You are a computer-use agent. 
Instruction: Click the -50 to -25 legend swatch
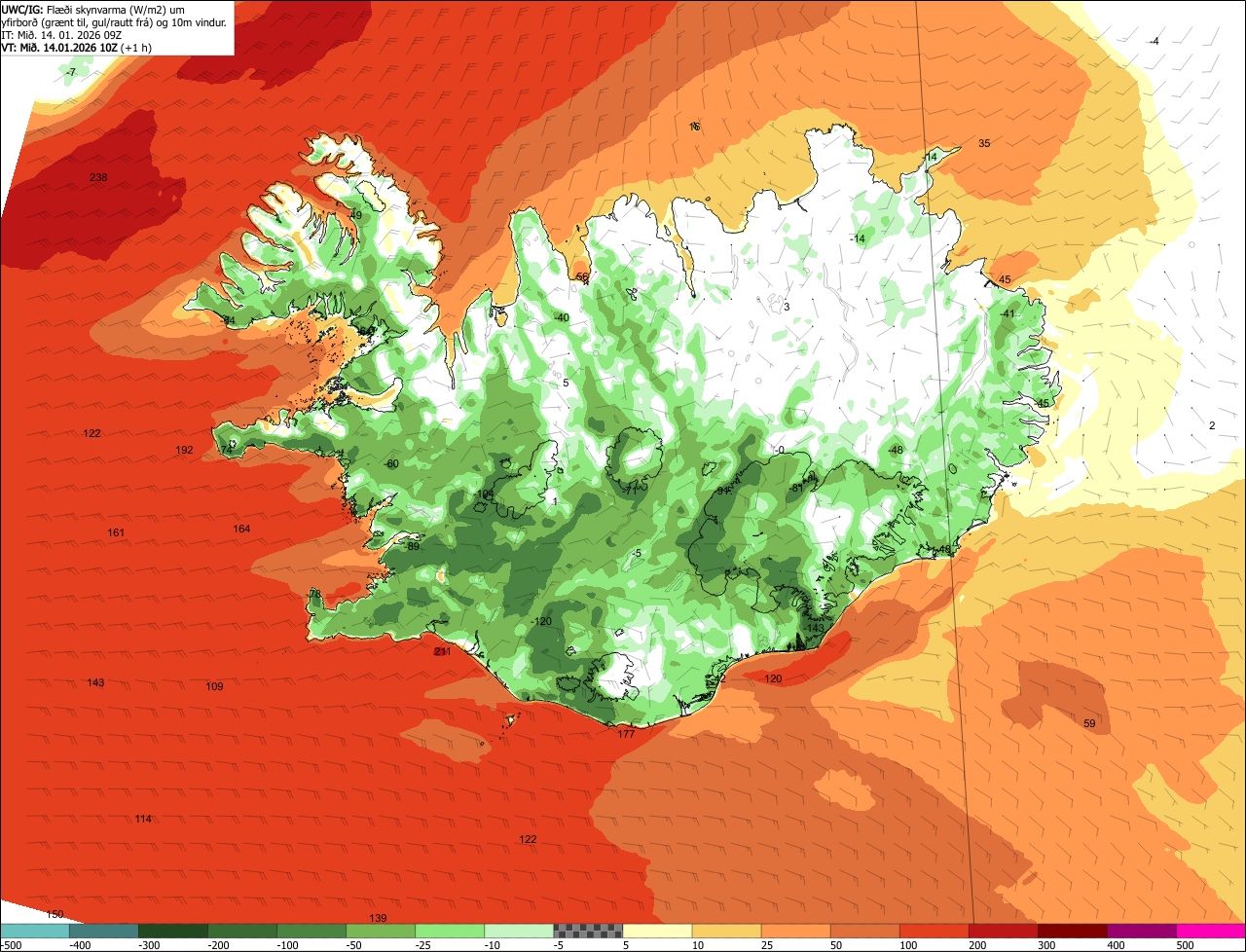380,931
